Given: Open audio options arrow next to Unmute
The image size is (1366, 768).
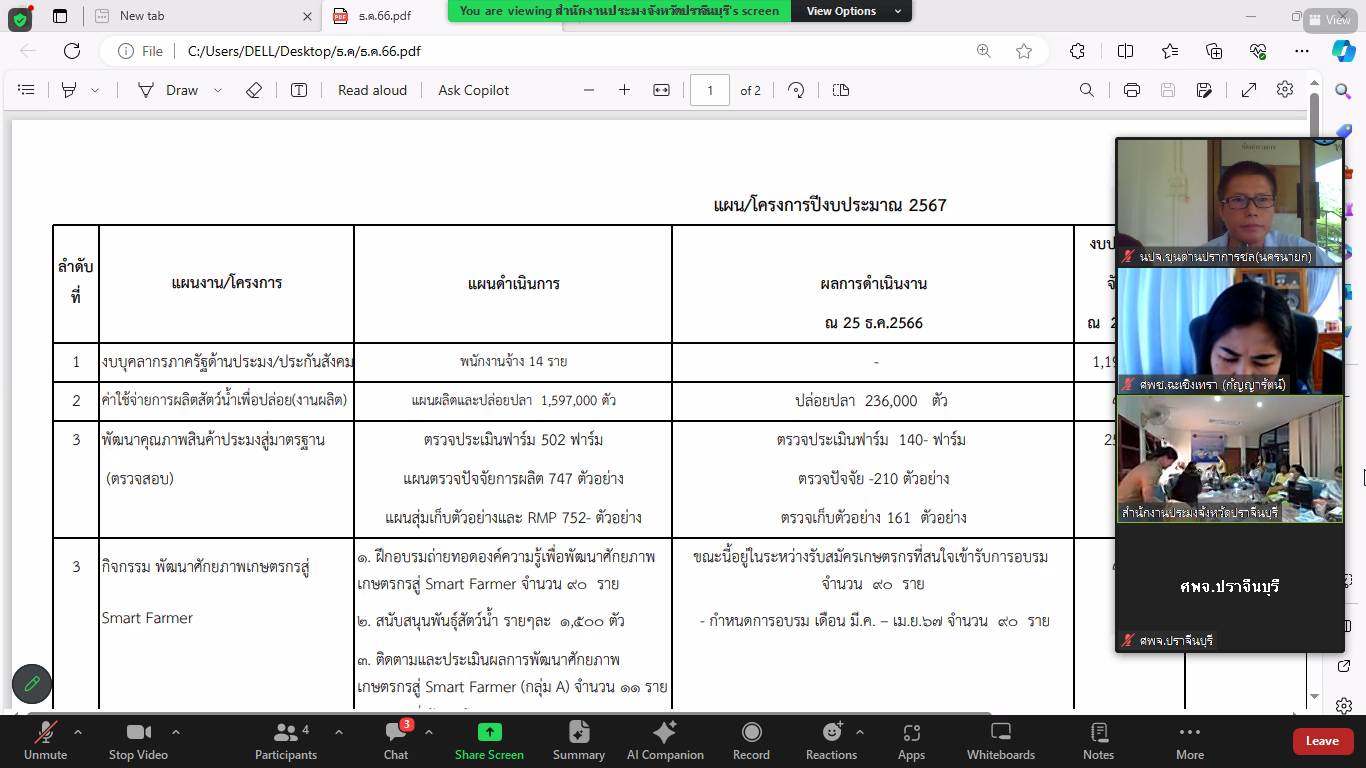Looking at the screenshot, I should (x=78, y=732).
